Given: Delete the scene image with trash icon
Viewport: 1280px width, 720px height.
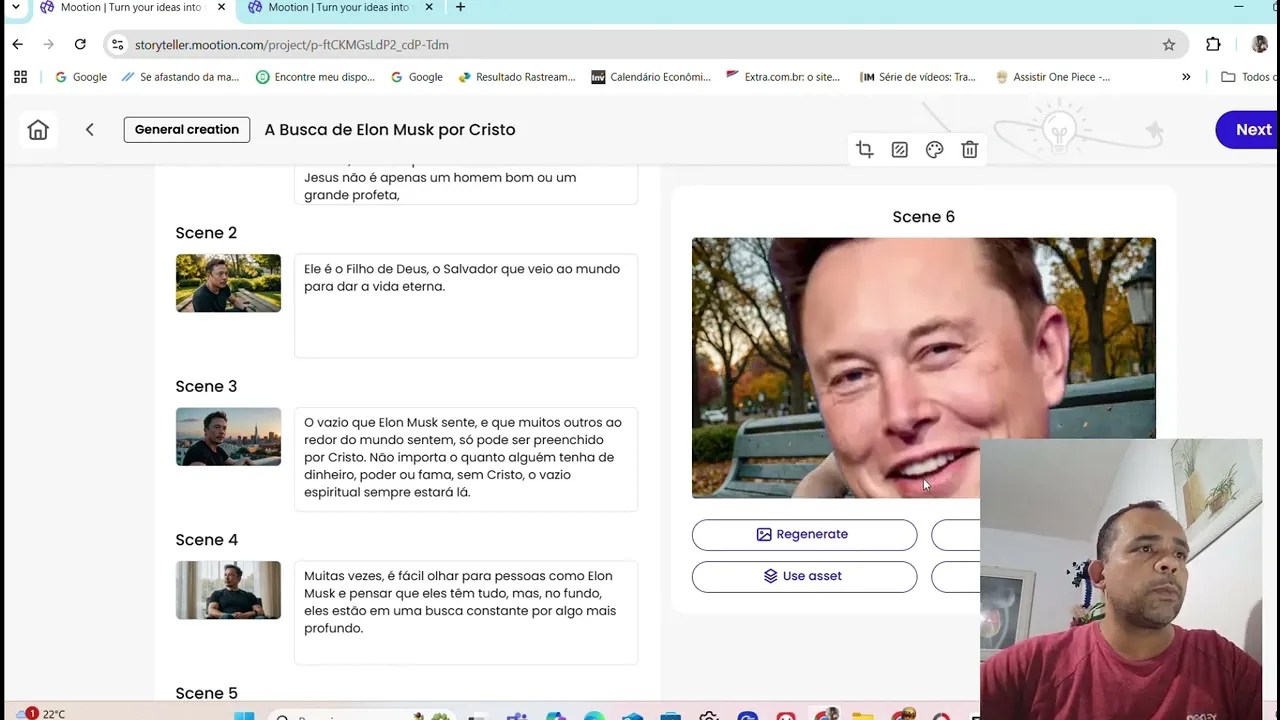Looking at the screenshot, I should click(x=970, y=150).
